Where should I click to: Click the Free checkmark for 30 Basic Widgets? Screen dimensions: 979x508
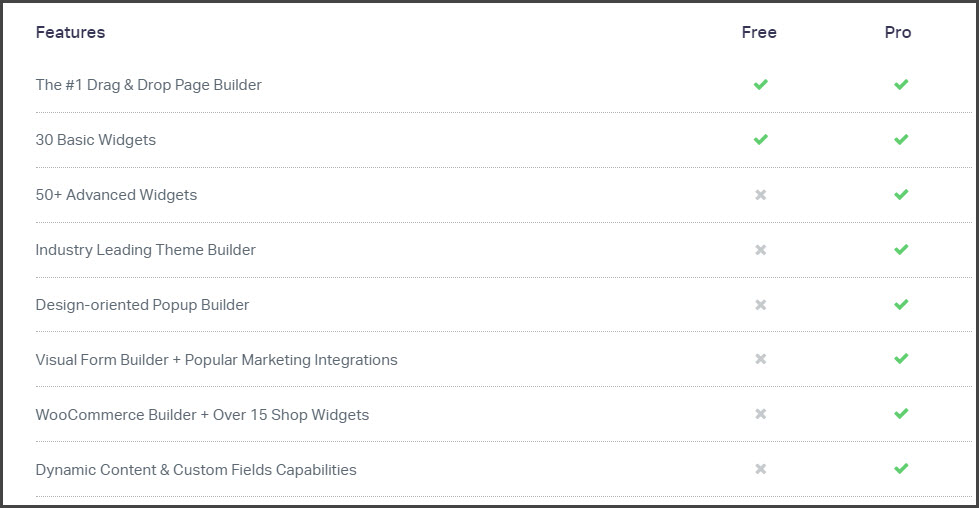coord(760,139)
